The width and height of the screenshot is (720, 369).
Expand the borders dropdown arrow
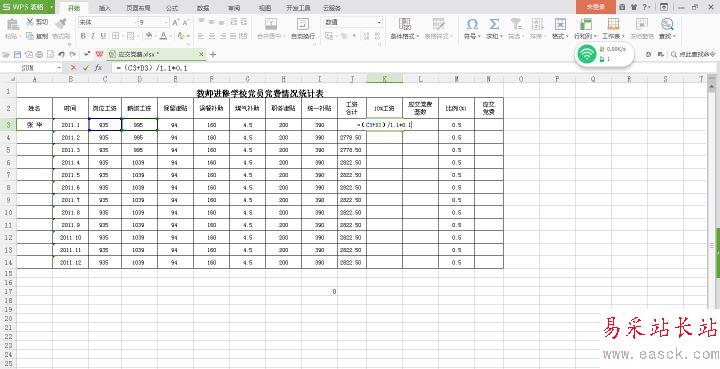(123, 36)
